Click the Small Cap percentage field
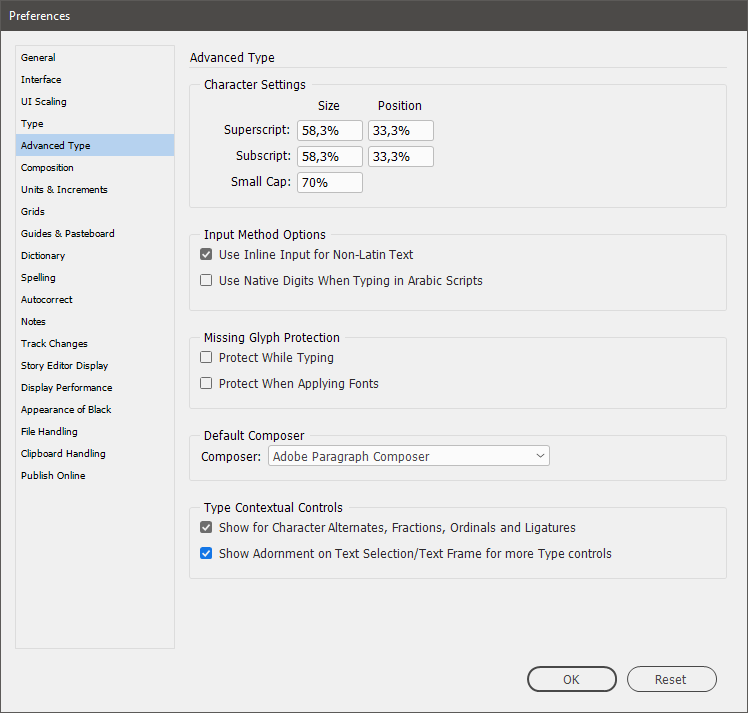This screenshot has width=748, height=713. click(x=329, y=183)
